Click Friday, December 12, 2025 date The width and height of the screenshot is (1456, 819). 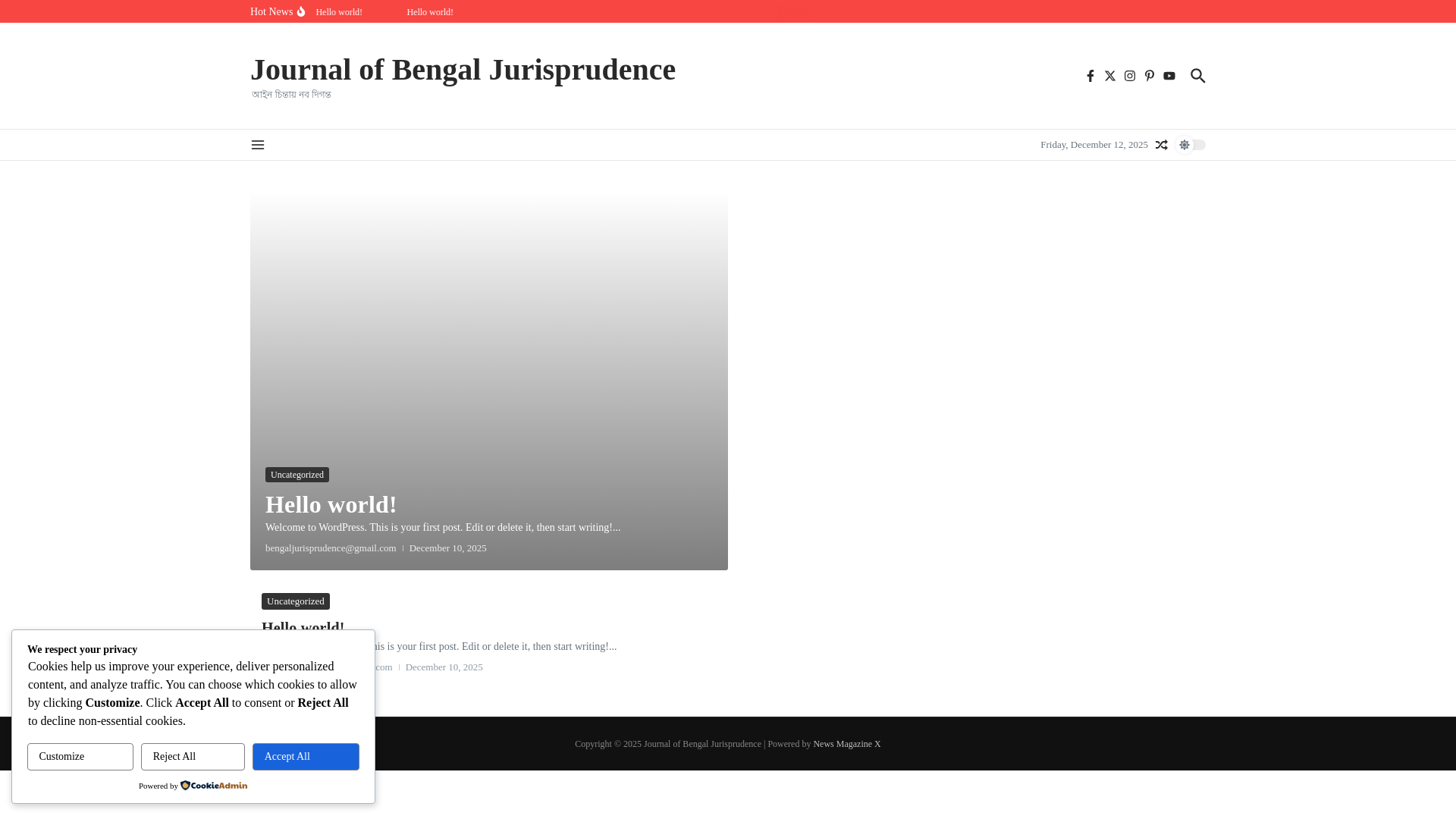point(1094,145)
